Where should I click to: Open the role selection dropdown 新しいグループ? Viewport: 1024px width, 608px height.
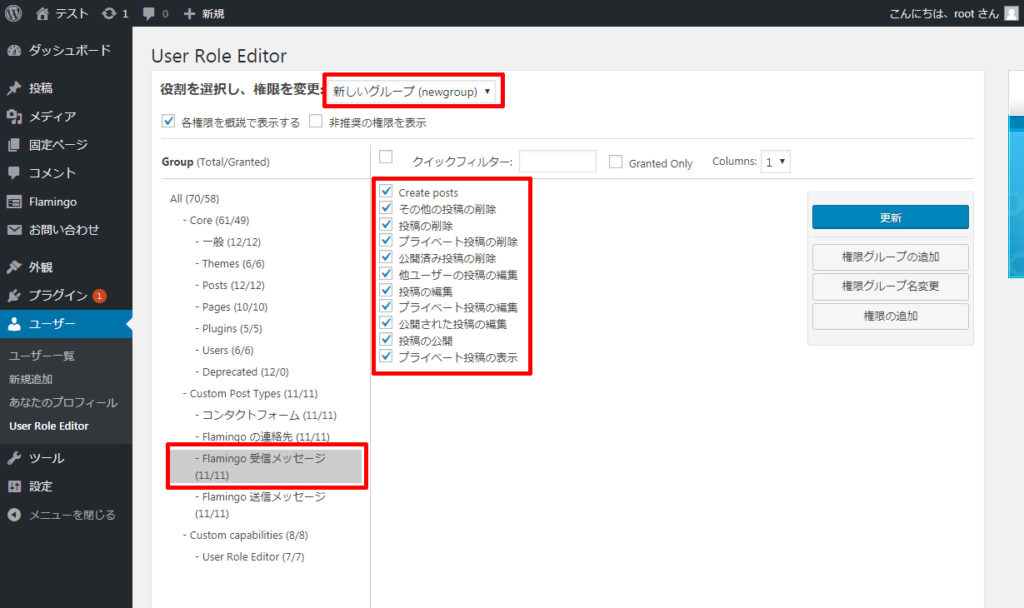point(413,91)
